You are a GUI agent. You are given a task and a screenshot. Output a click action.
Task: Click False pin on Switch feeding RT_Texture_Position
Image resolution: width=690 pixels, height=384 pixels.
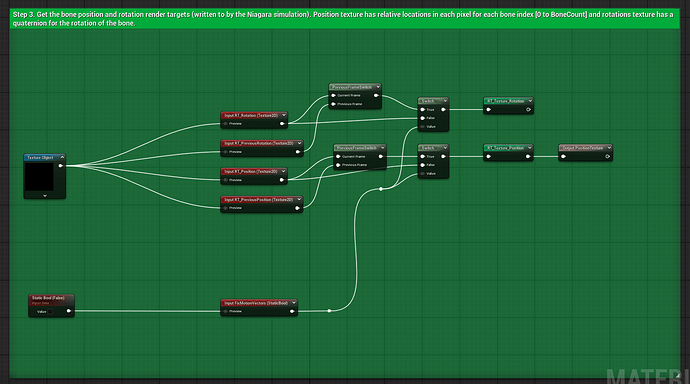[423, 165]
